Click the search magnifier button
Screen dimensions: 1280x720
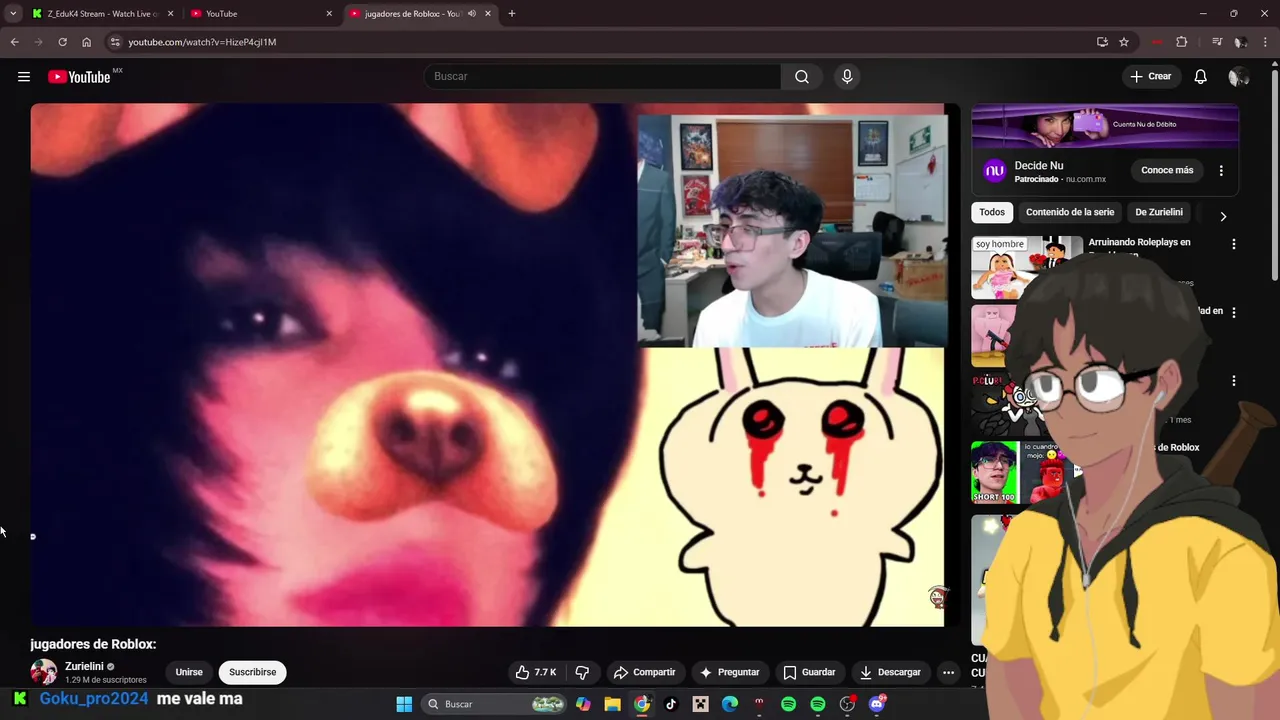tap(802, 77)
